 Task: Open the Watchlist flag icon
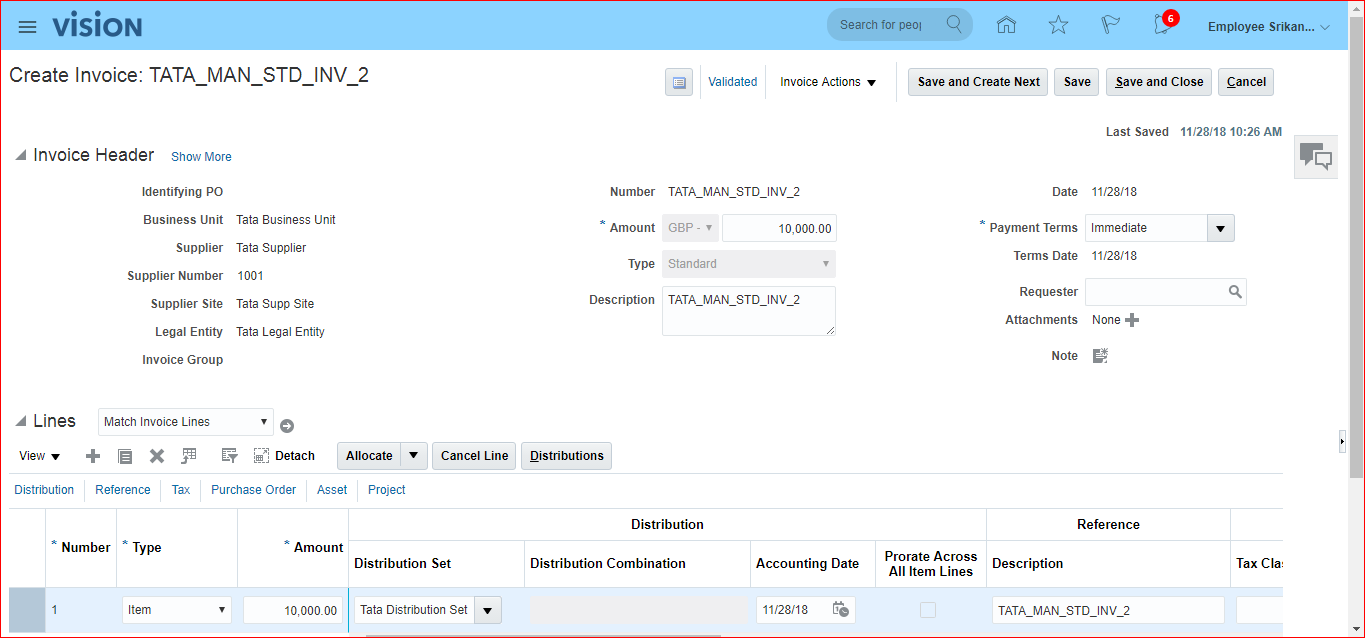[x=1110, y=26]
